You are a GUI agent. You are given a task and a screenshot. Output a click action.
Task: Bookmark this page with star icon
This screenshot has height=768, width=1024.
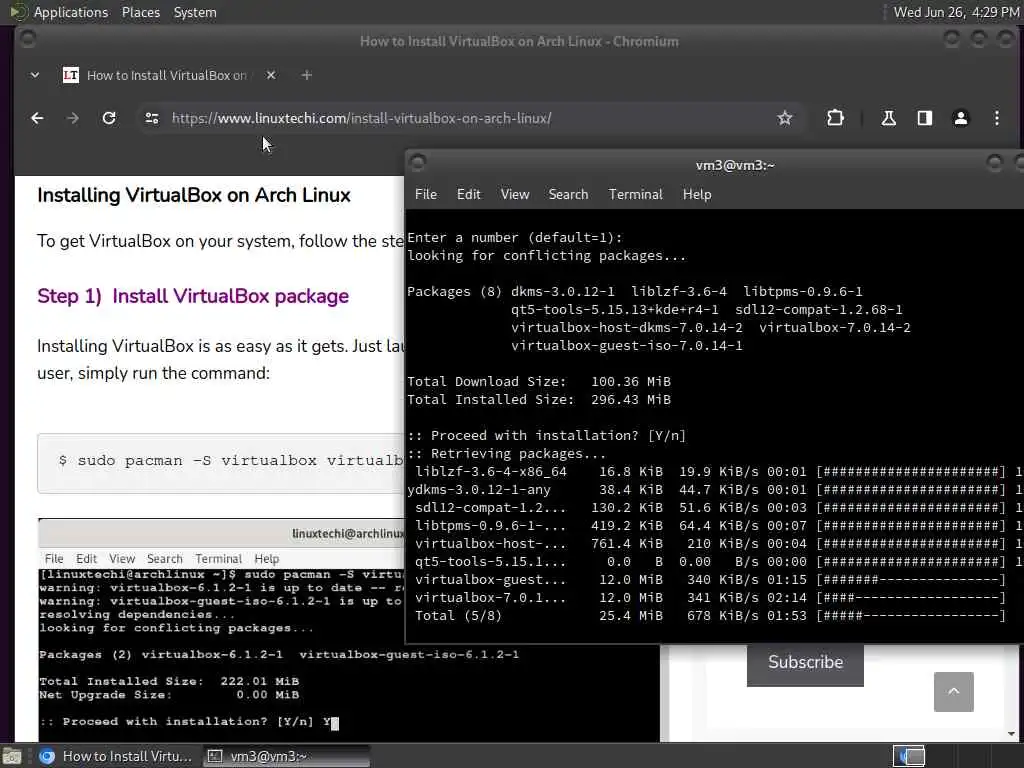point(784,118)
